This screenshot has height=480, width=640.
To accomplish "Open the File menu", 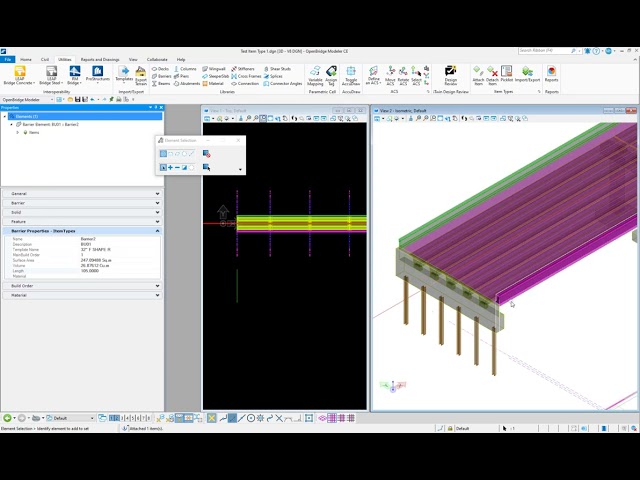I will [8, 60].
